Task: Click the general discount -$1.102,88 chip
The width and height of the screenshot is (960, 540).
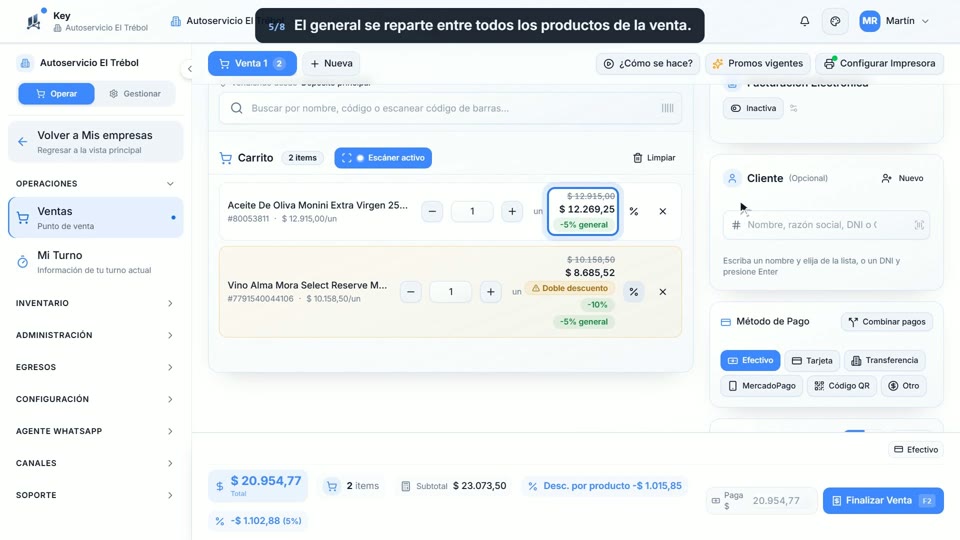Action: [x=258, y=520]
